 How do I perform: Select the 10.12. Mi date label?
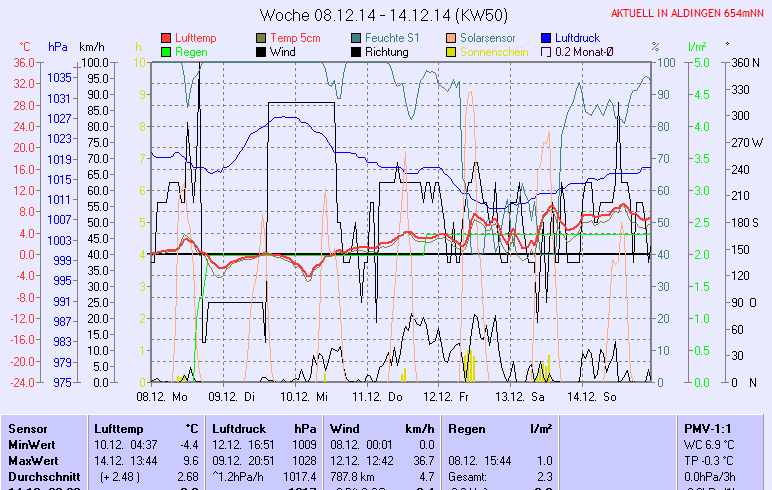point(304,397)
